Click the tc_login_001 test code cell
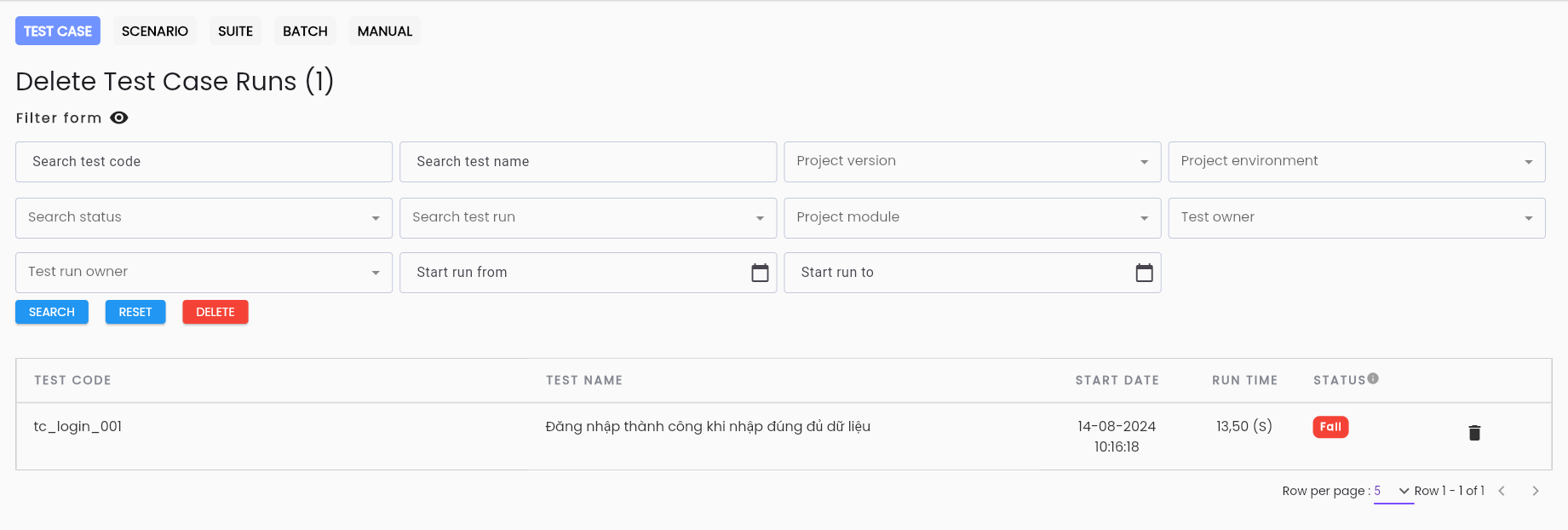 click(x=78, y=427)
